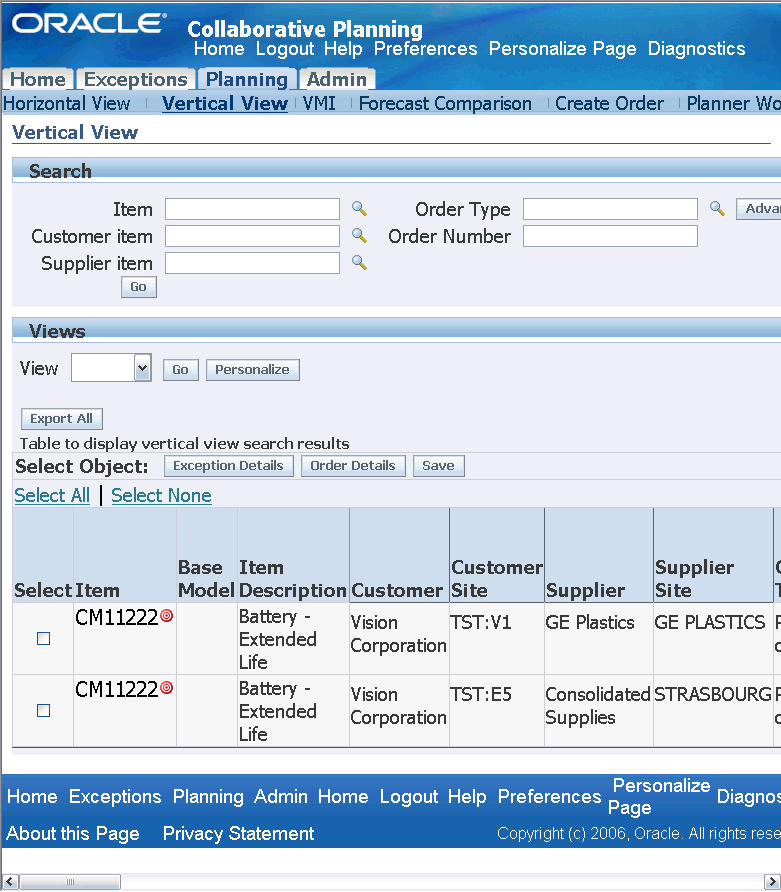
Task: Click the Exception Details button
Action: 229,466
